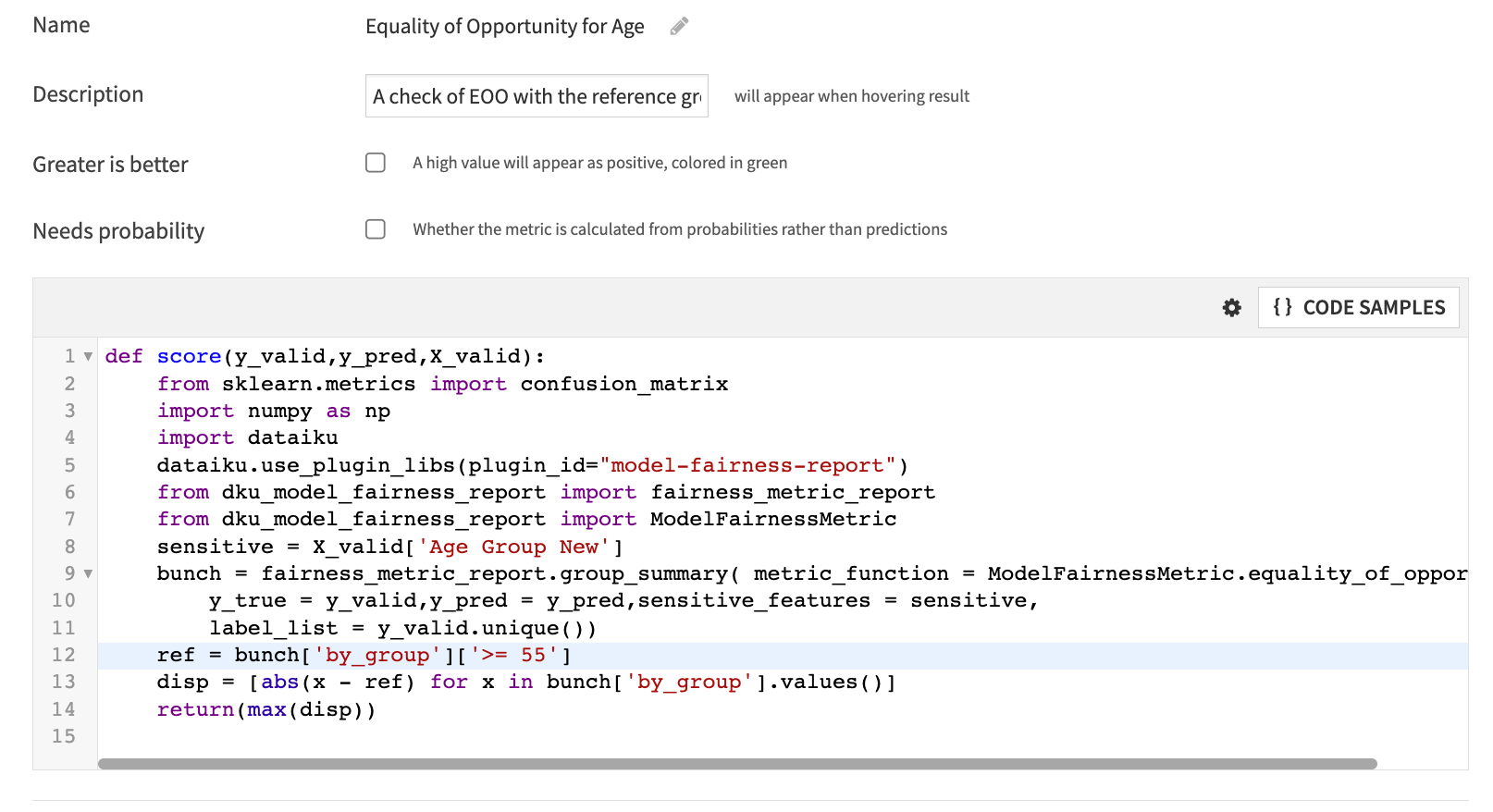Click 'return(max(disp))' on line 14
1493x812 pixels.
(266, 710)
